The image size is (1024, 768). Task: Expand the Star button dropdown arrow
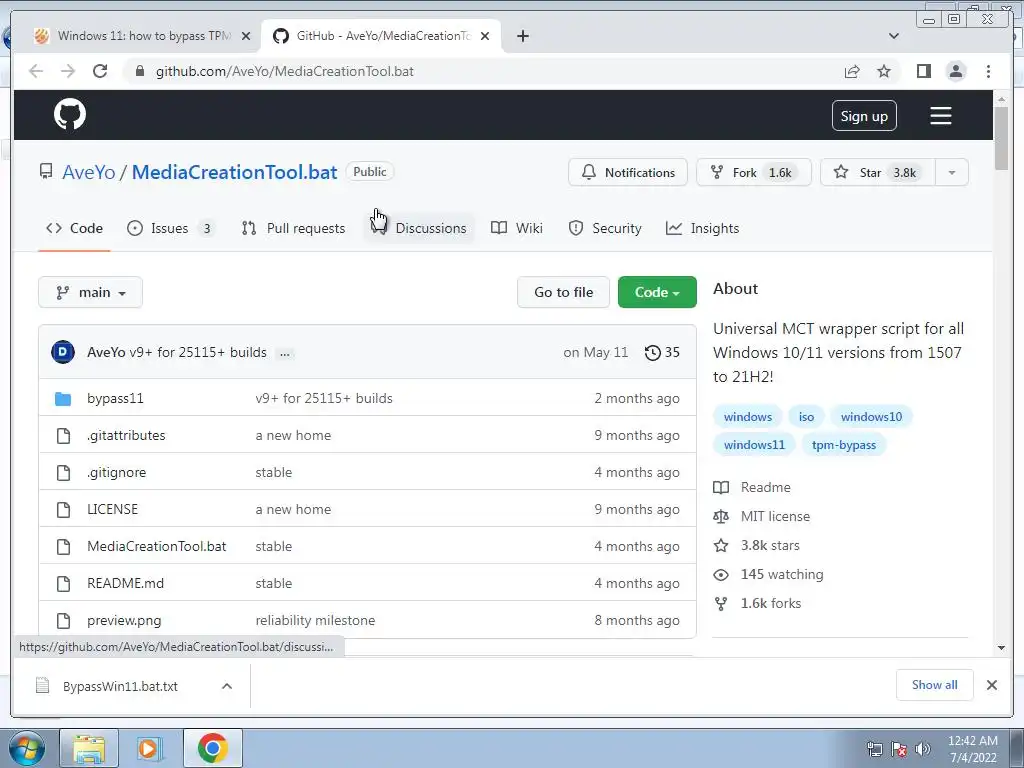pyautogui.click(x=952, y=172)
